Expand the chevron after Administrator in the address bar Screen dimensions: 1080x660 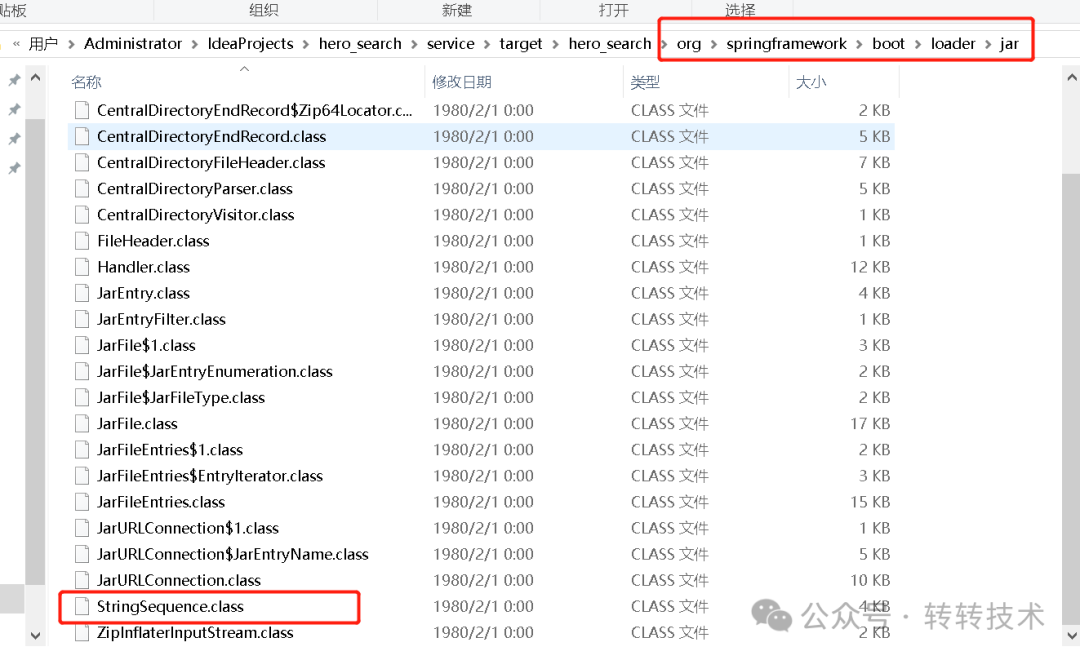tap(194, 45)
